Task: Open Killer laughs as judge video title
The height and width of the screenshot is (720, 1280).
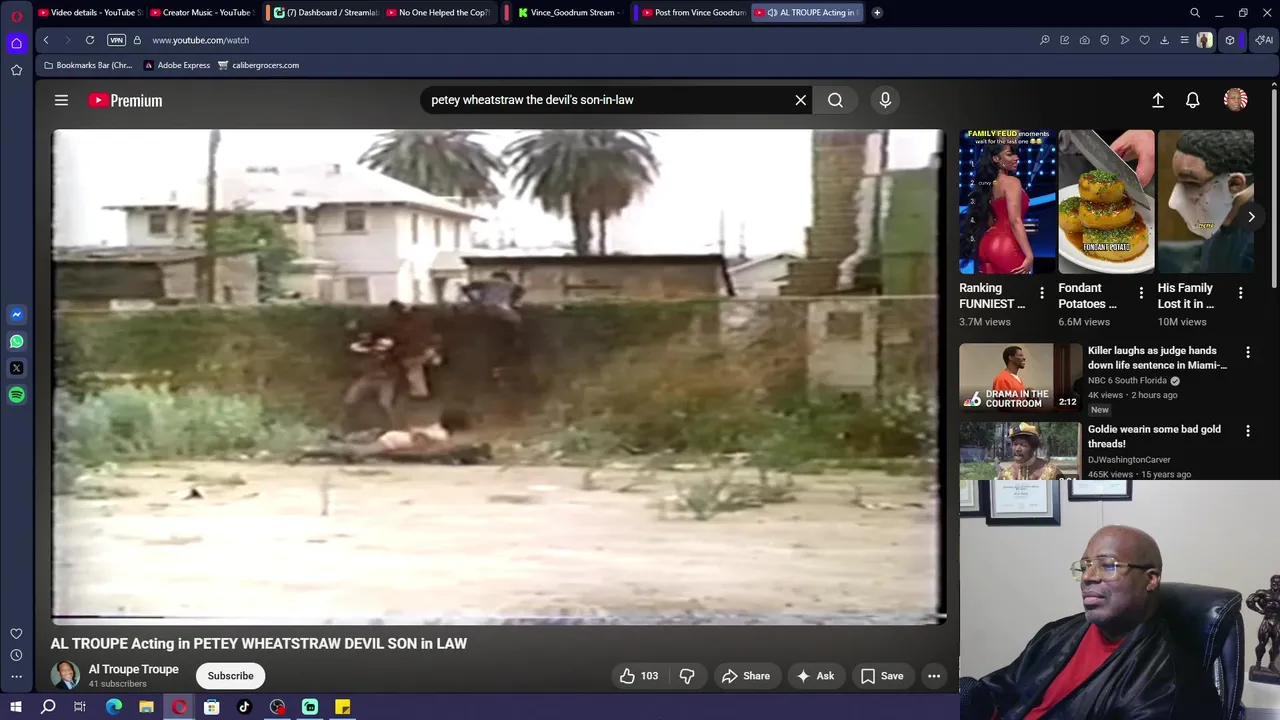Action: coord(1157,358)
